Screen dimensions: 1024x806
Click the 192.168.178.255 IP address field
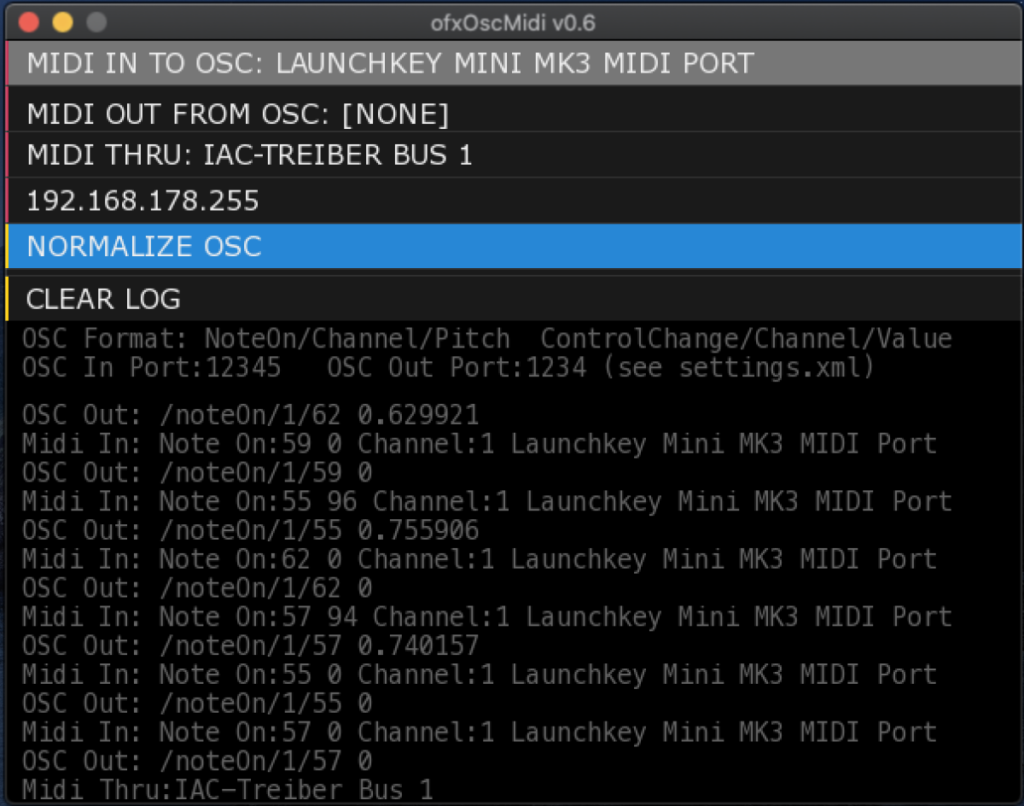click(x=514, y=201)
